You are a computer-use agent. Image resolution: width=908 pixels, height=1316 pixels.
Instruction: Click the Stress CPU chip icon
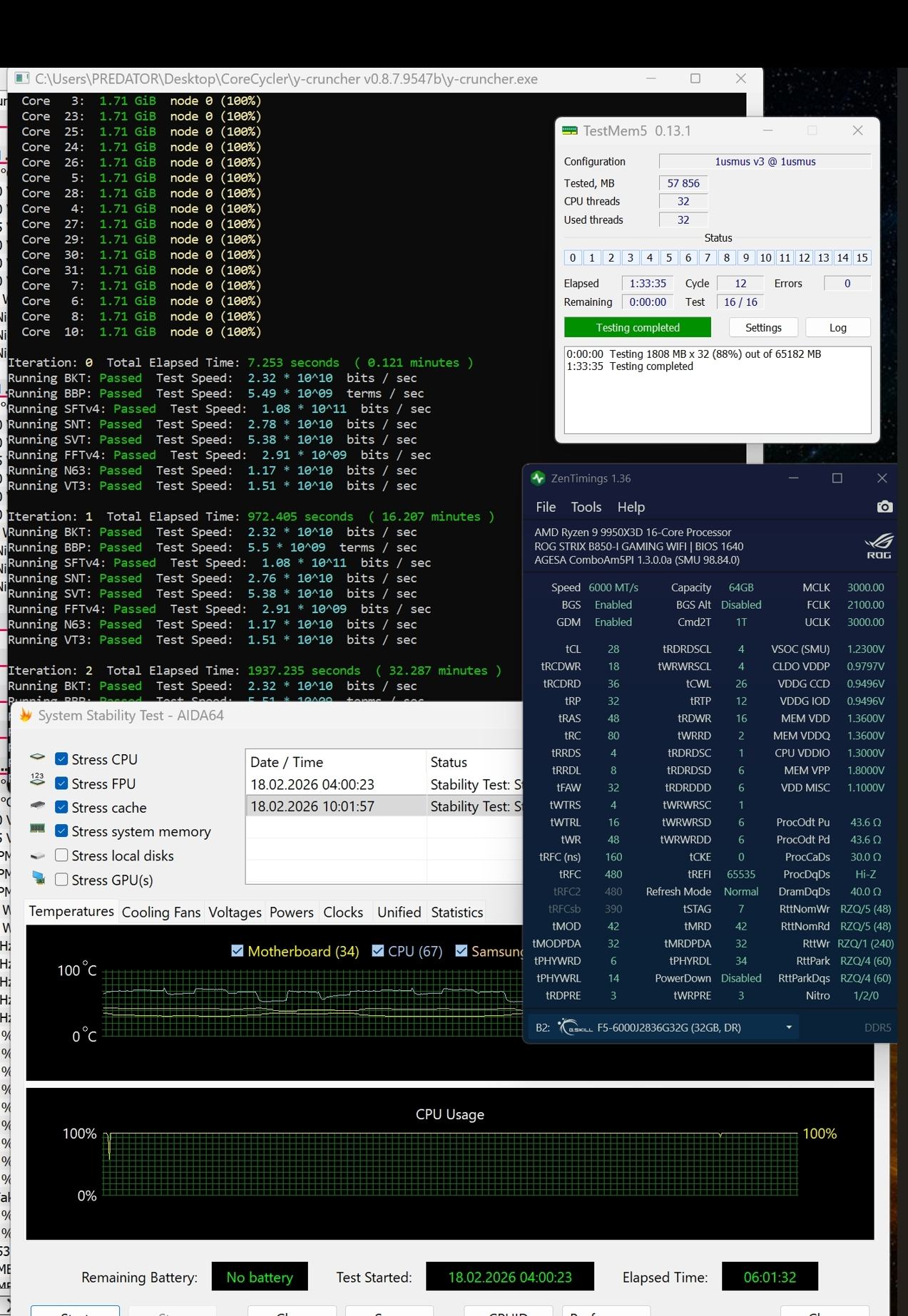pyautogui.click(x=38, y=759)
